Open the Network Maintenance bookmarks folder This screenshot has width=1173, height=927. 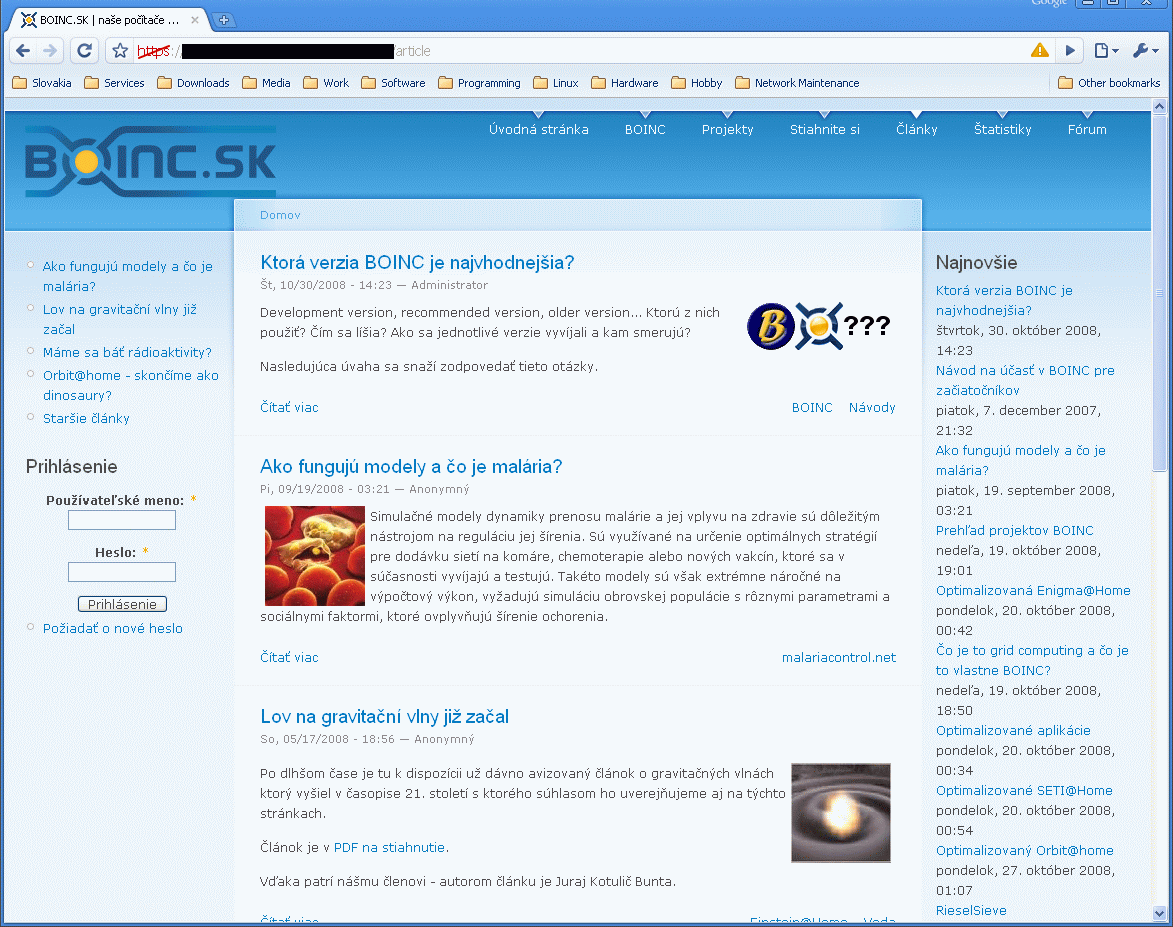pyautogui.click(x=797, y=83)
